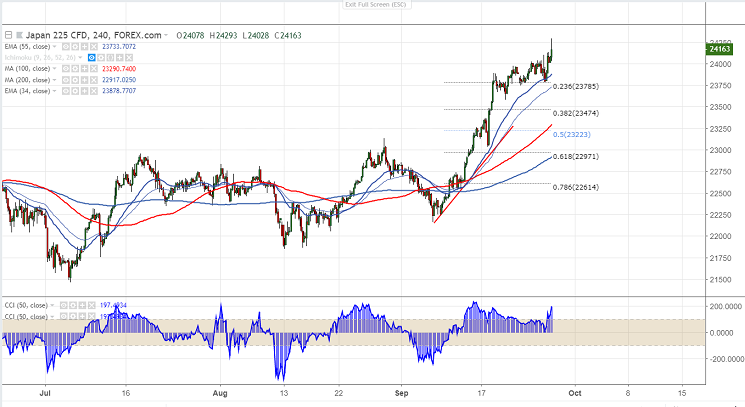Click the Fibonacci label 0.786(22614)
Image resolution: width=745 pixels, height=407 pixels.
pos(575,187)
